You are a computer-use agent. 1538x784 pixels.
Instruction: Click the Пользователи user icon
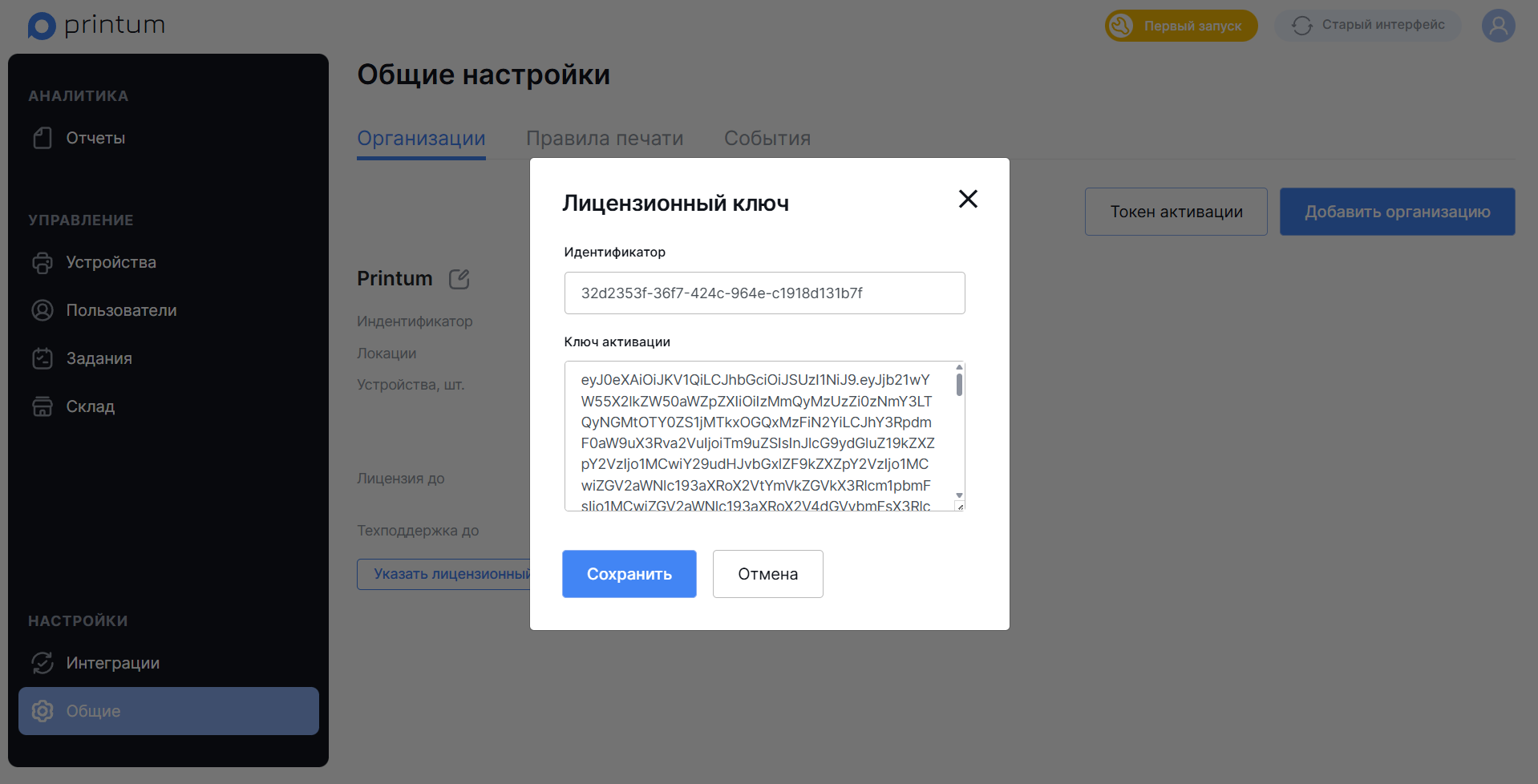click(x=42, y=310)
